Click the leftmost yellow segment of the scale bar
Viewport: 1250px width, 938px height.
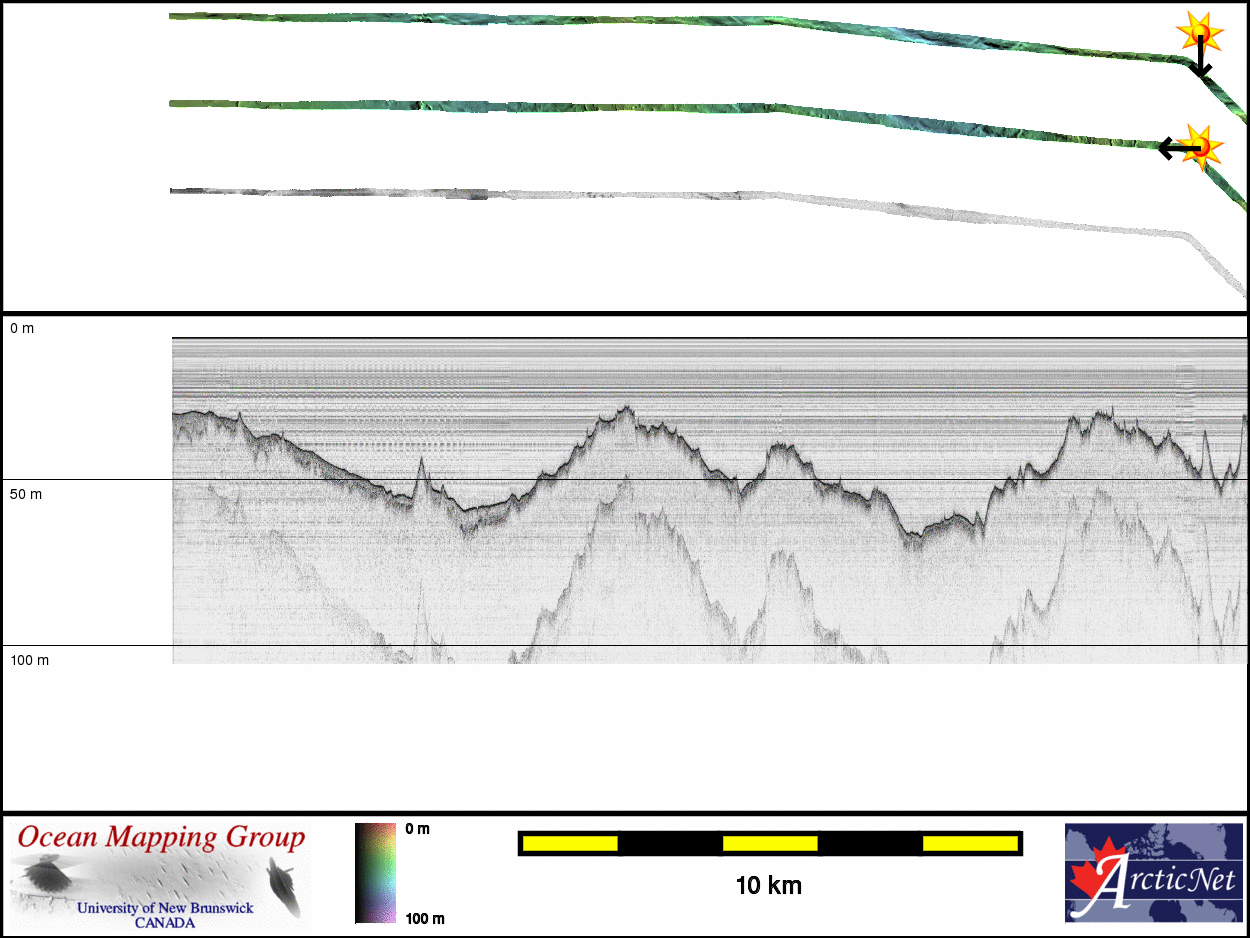570,843
